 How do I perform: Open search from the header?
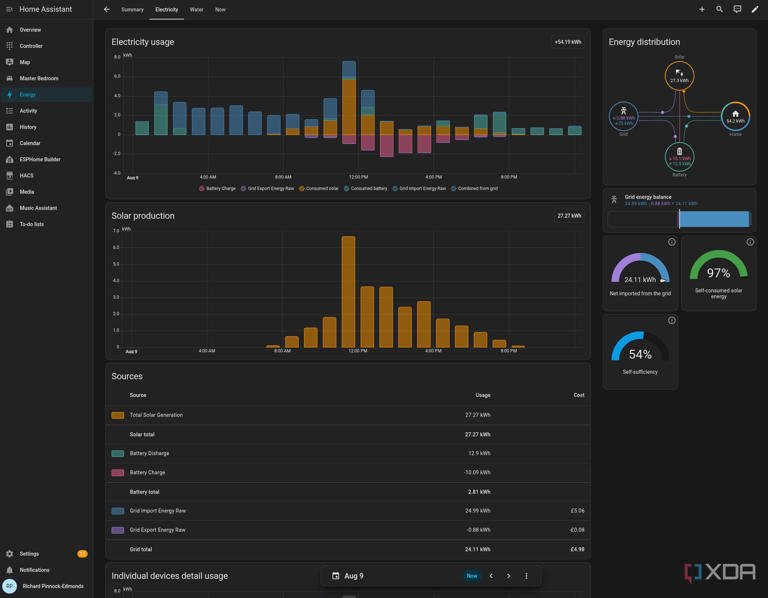point(719,9)
